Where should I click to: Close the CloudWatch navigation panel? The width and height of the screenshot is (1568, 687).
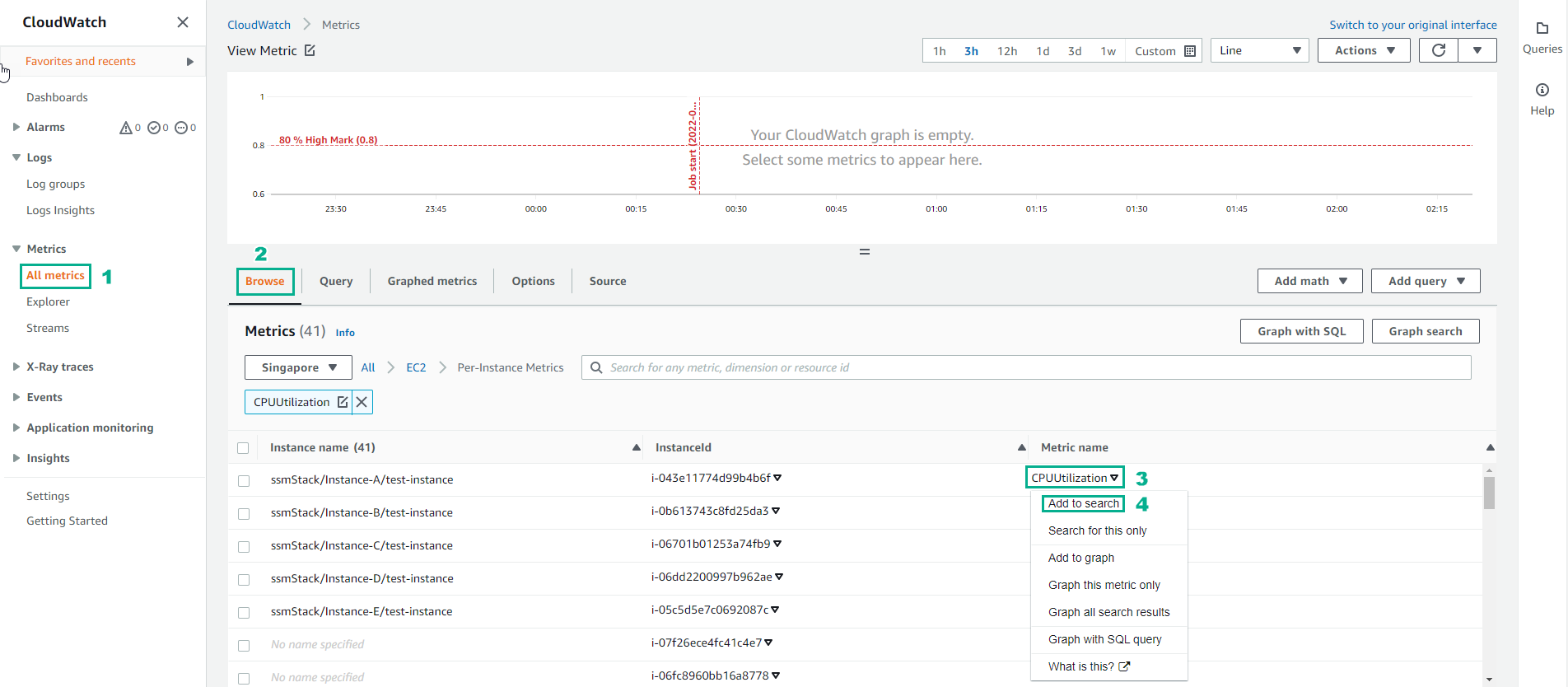(183, 22)
